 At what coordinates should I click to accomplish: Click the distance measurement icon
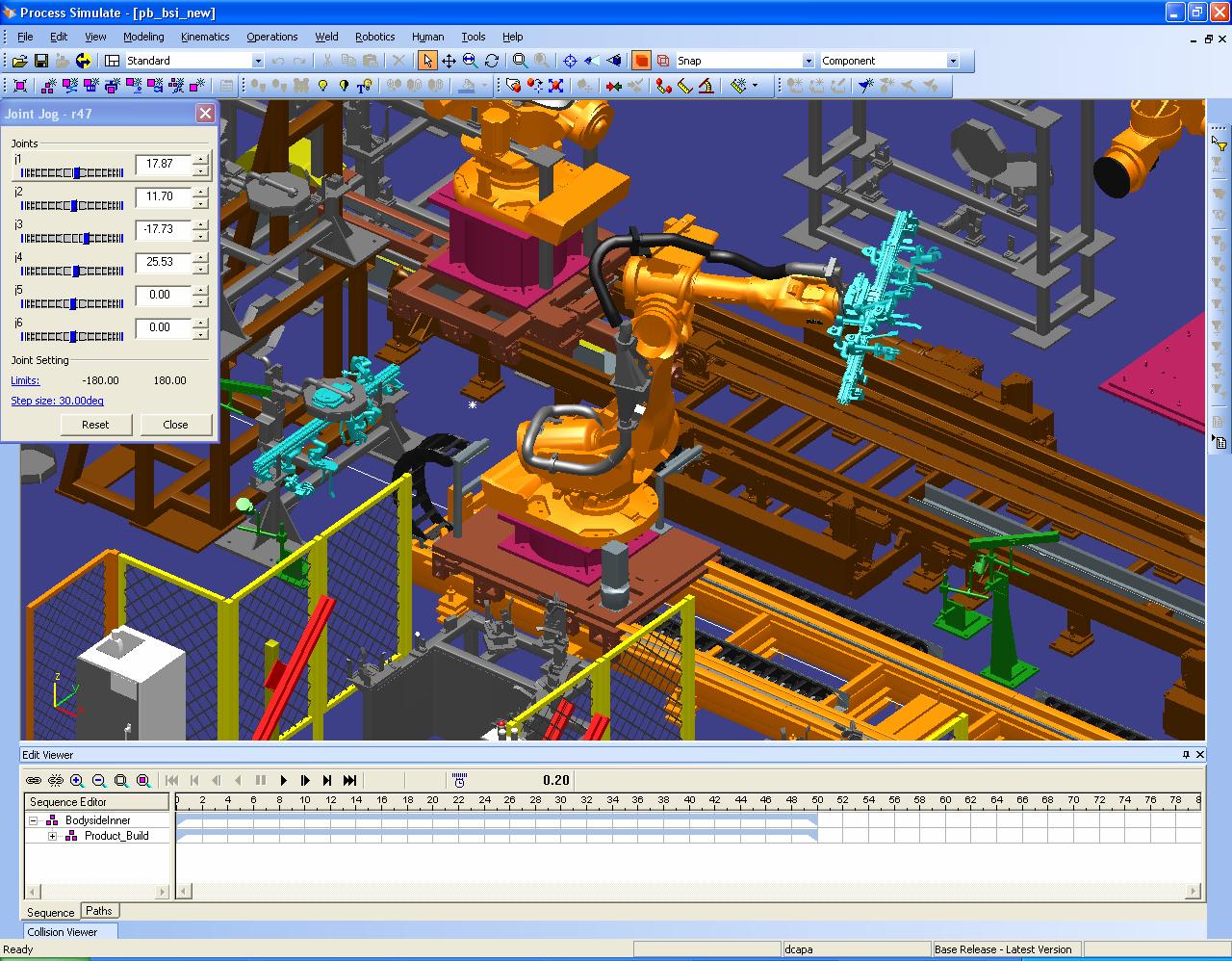(x=663, y=86)
